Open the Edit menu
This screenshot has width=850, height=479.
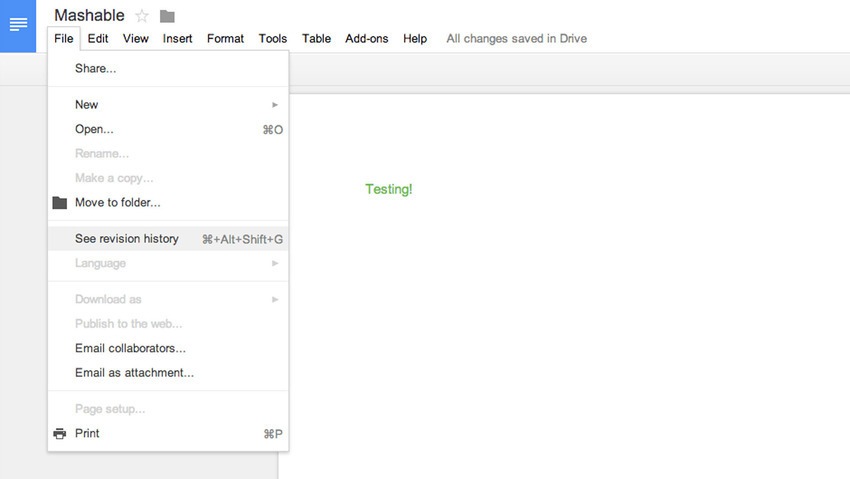point(98,39)
